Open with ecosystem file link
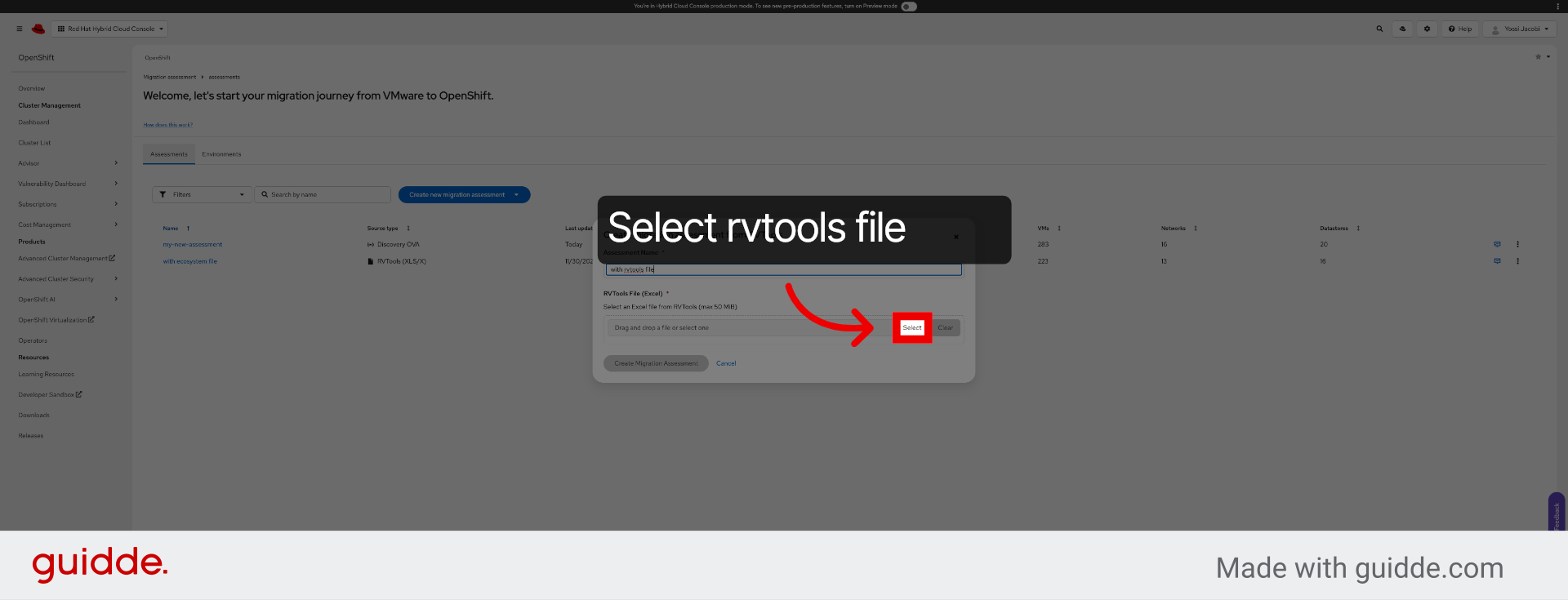 coord(189,261)
